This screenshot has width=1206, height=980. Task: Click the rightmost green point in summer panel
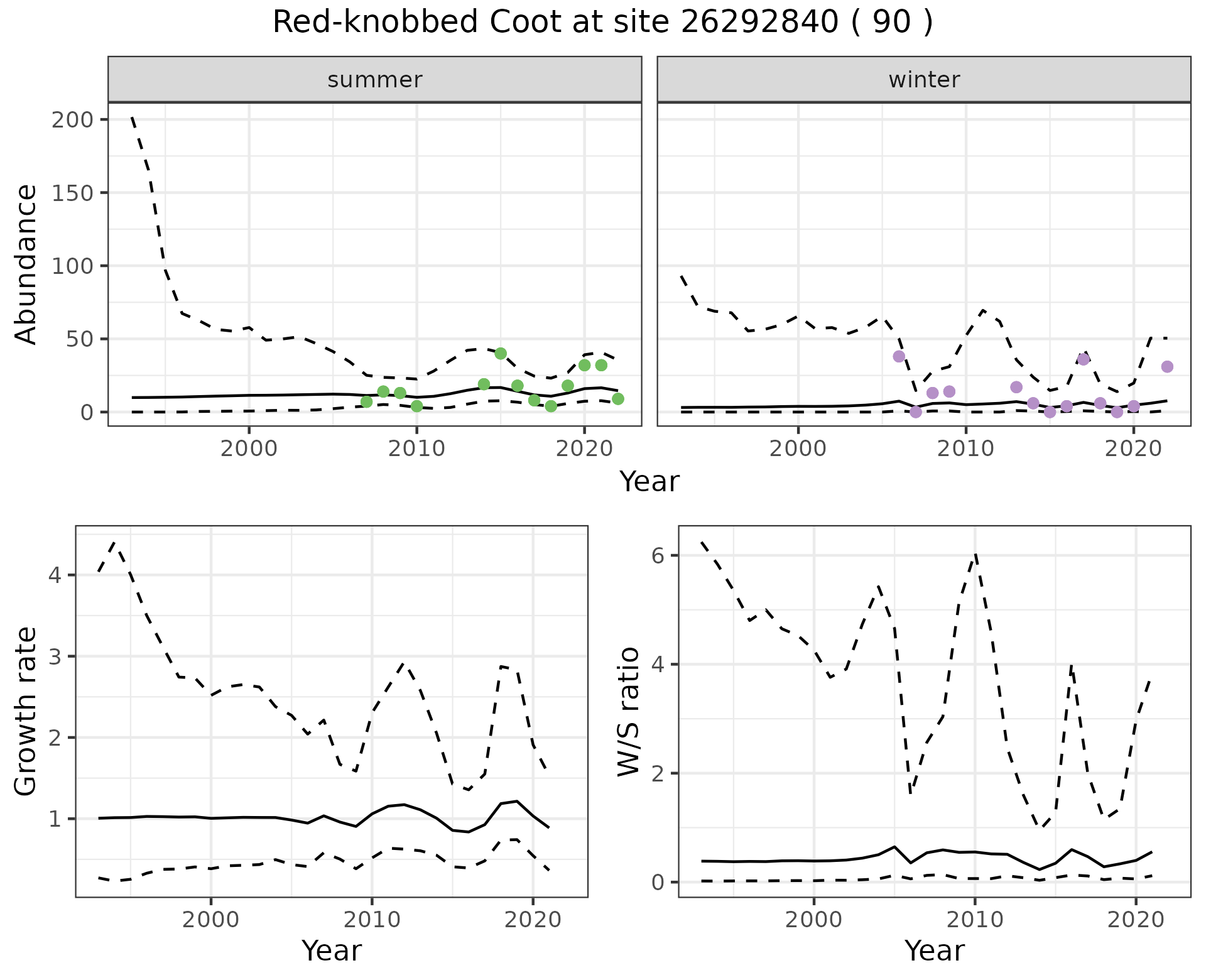pos(618,399)
